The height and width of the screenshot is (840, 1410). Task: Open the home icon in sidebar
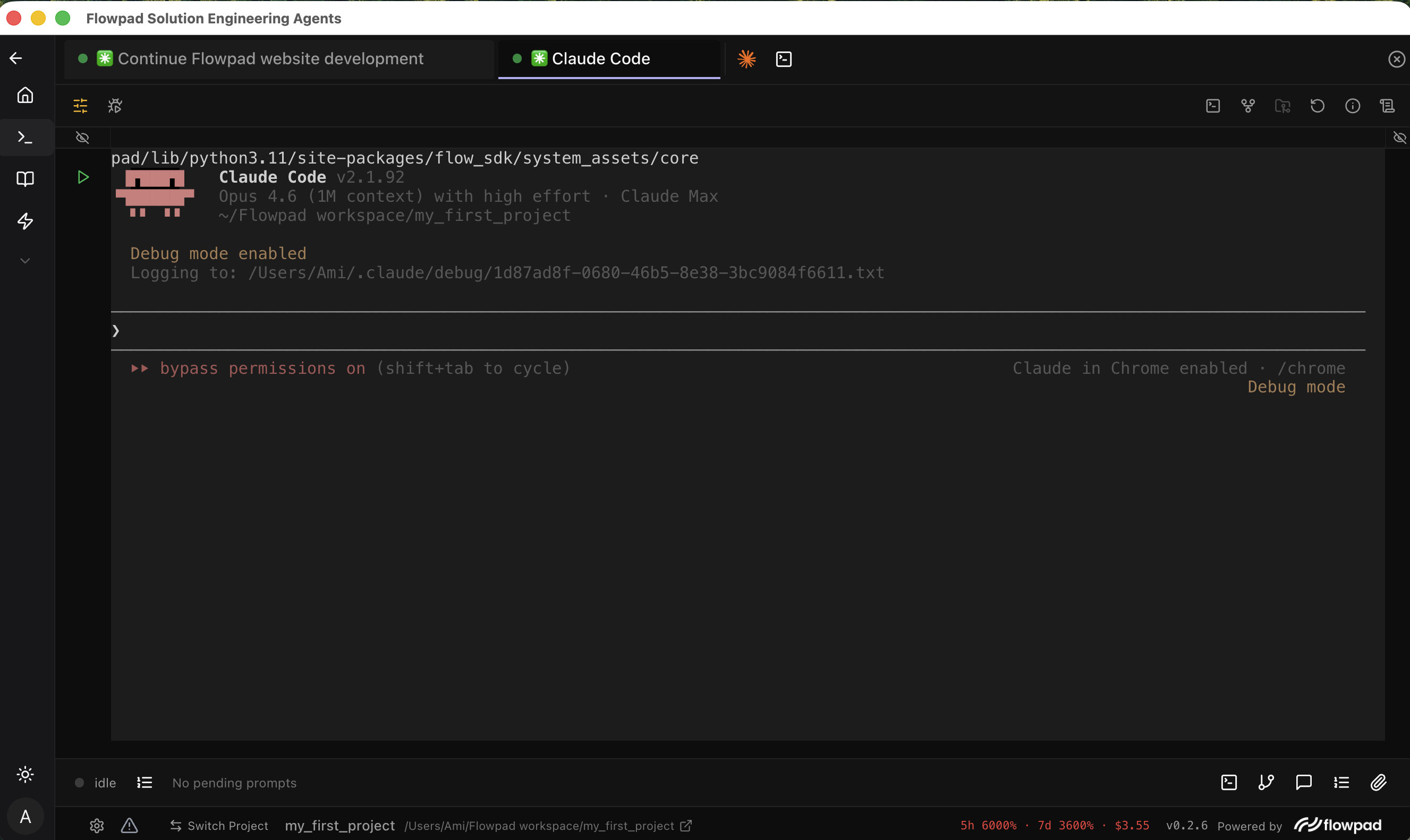(x=25, y=95)
